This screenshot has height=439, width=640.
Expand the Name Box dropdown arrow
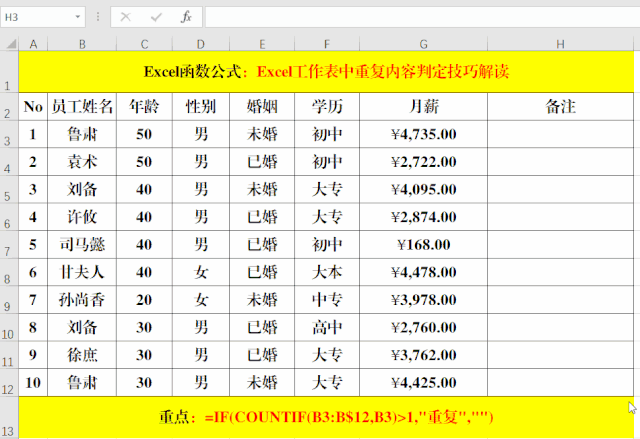point(78,17)
